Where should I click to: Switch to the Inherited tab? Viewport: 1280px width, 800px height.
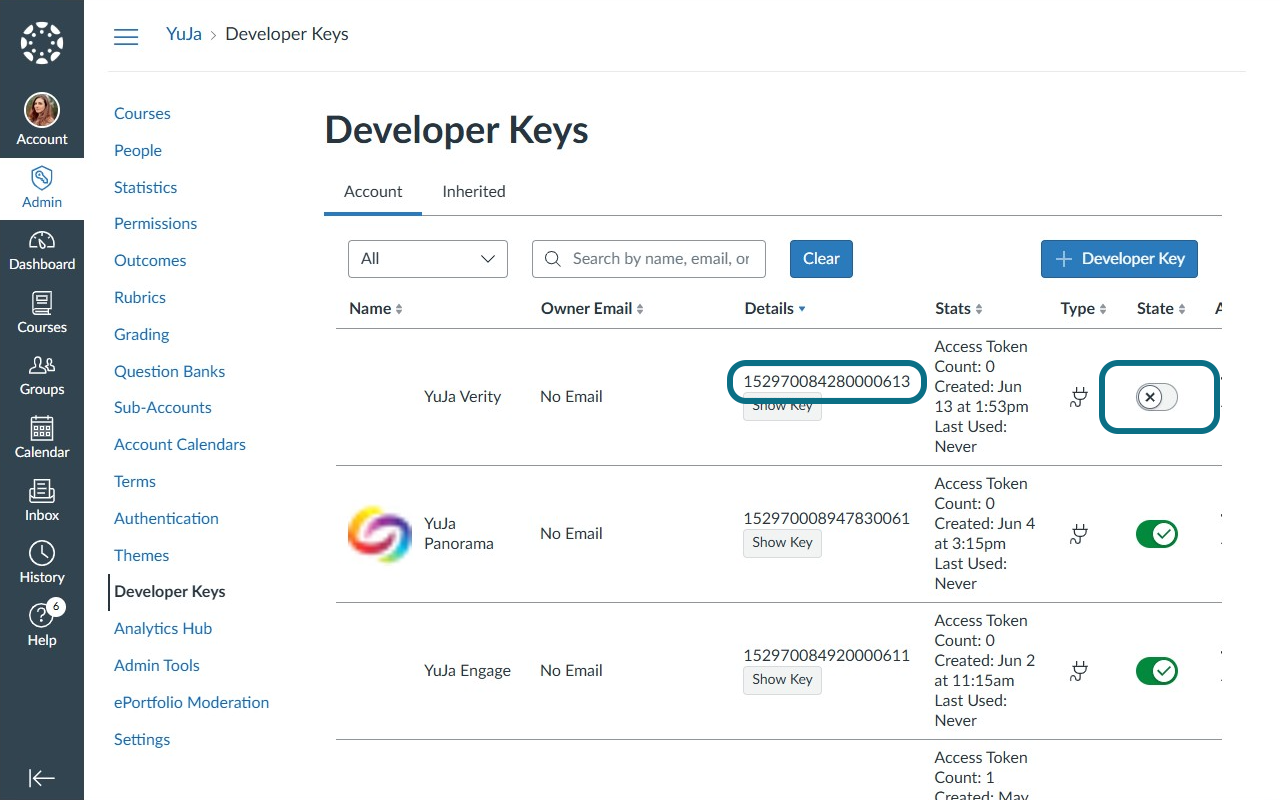tap(474, 192)
